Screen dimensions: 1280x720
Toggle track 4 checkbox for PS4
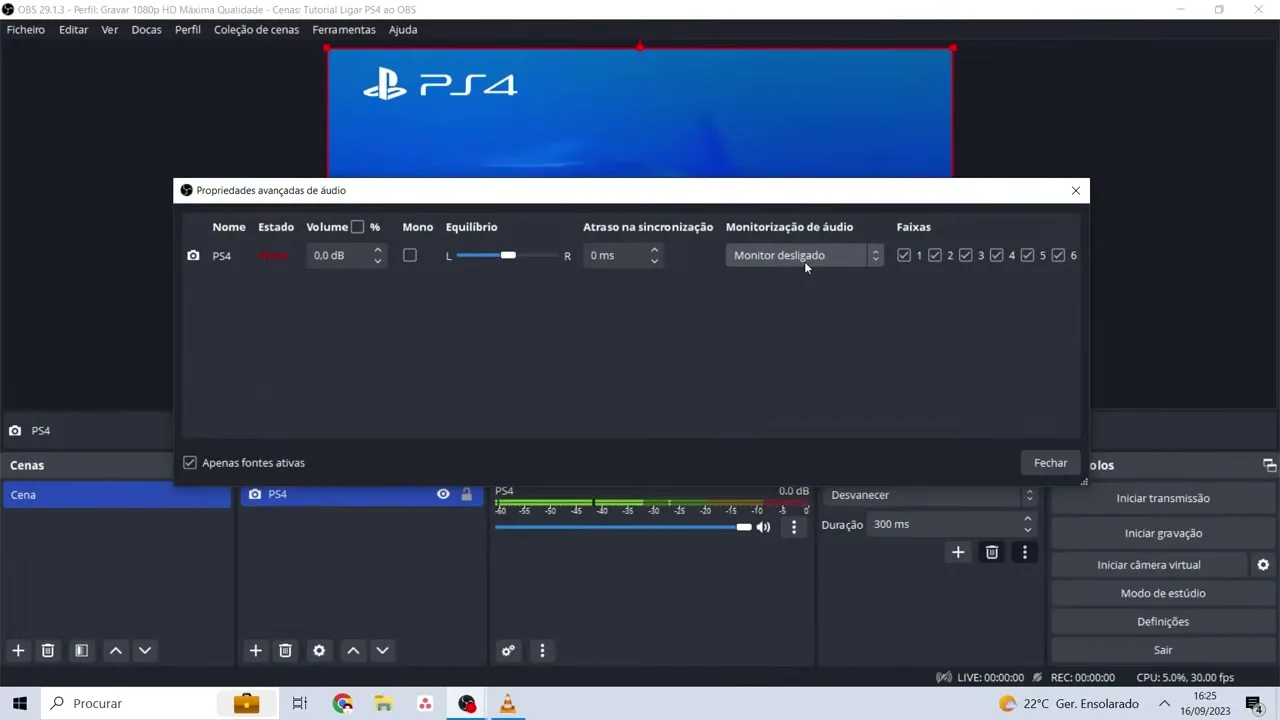[x=997, y=255]
